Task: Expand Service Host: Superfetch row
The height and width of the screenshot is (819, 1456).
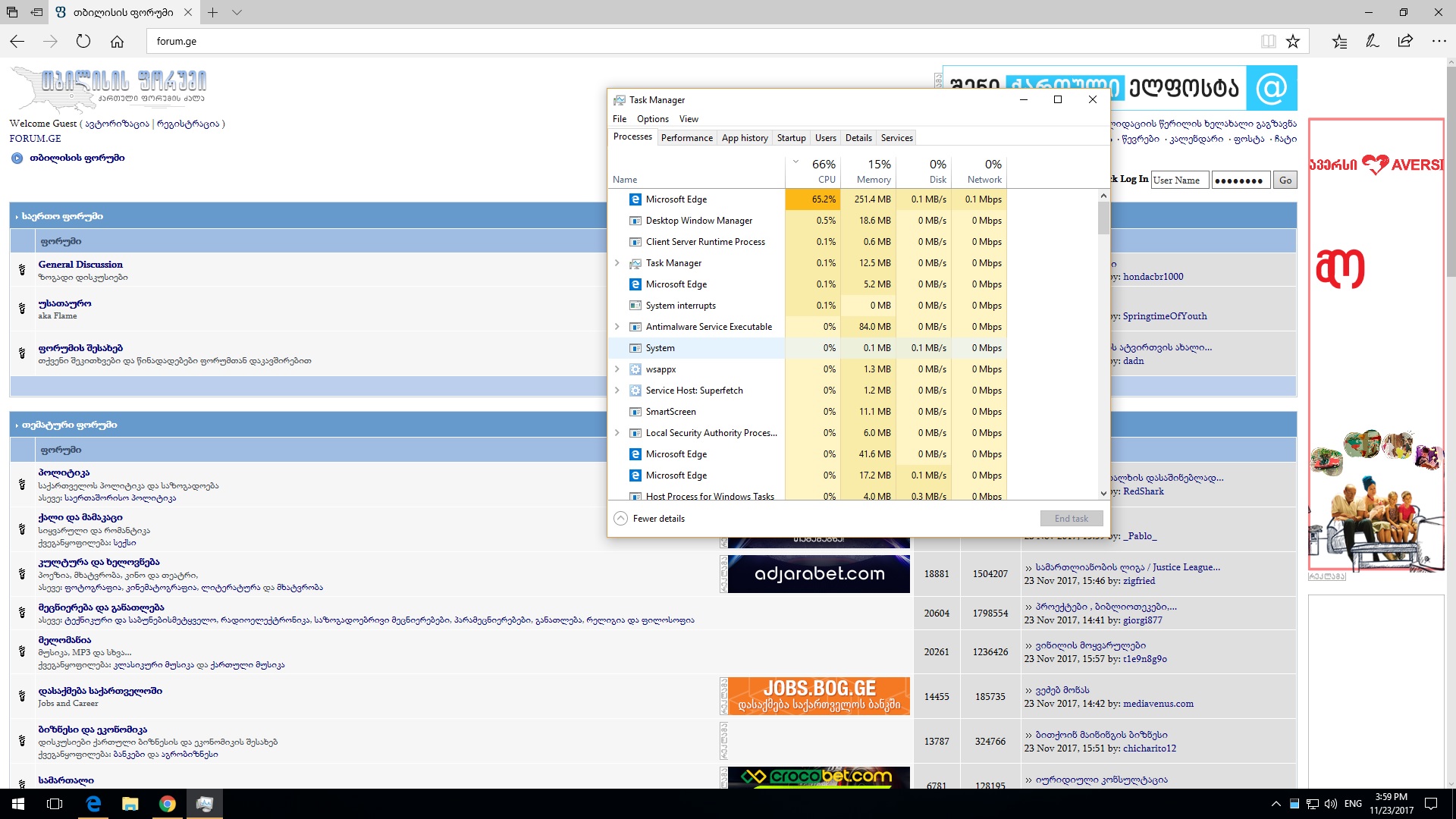Action: [x=617, y=391]
